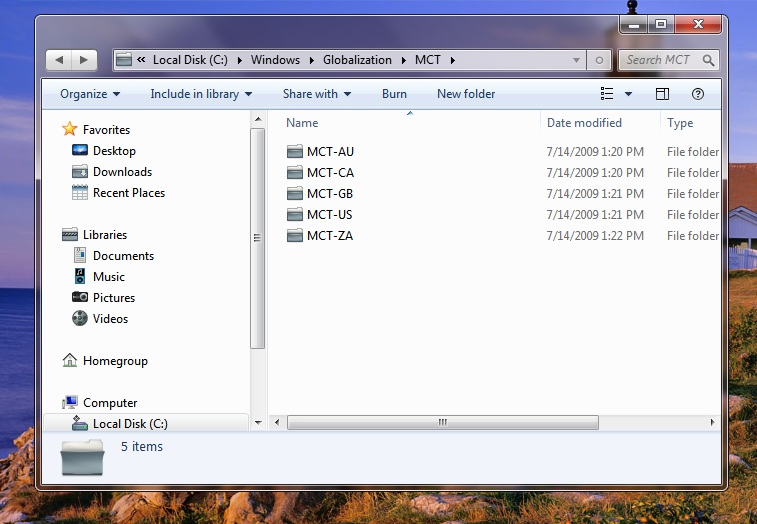Select the MCT-ZA folder name
The height and width of the screenshot is (524, 757).
pyautogui.click(x=330, y=236)
